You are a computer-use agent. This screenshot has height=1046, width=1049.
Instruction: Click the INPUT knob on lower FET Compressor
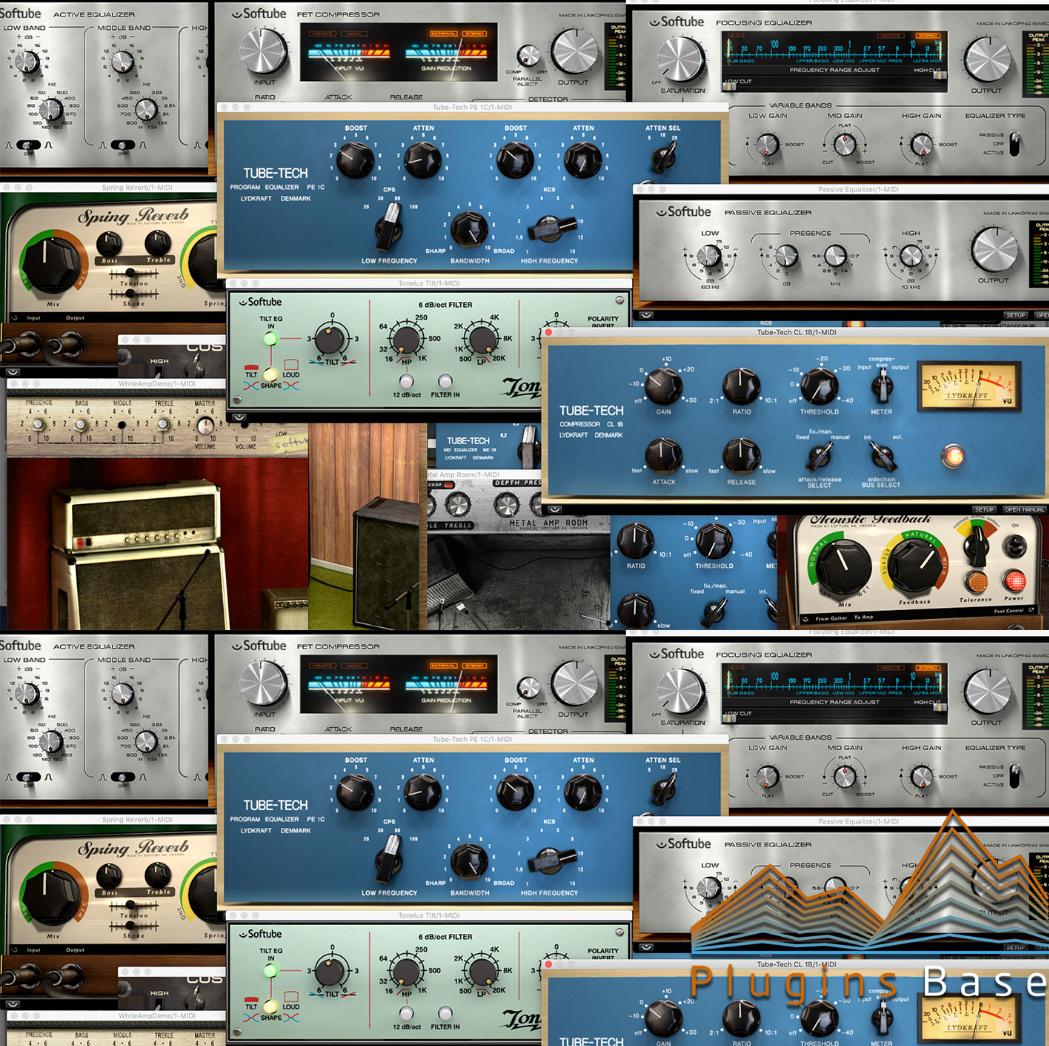tap(264, 684)
